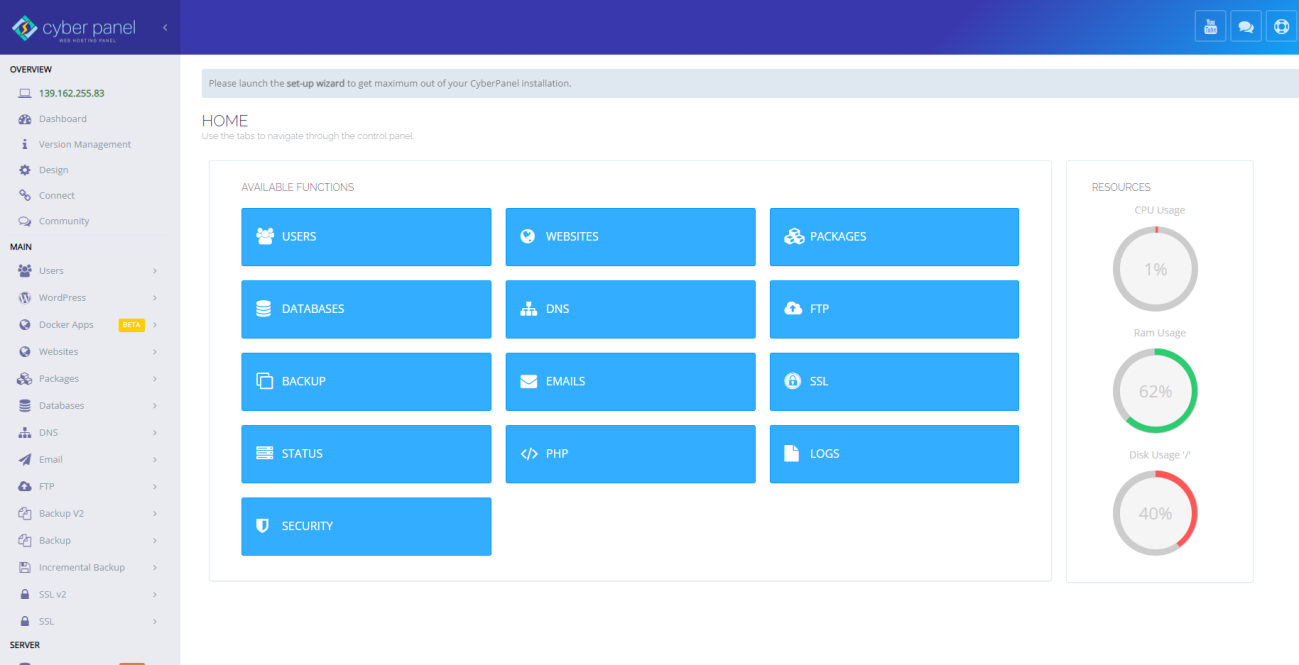Click the RESOURCES panel heading

[1121, 187]
